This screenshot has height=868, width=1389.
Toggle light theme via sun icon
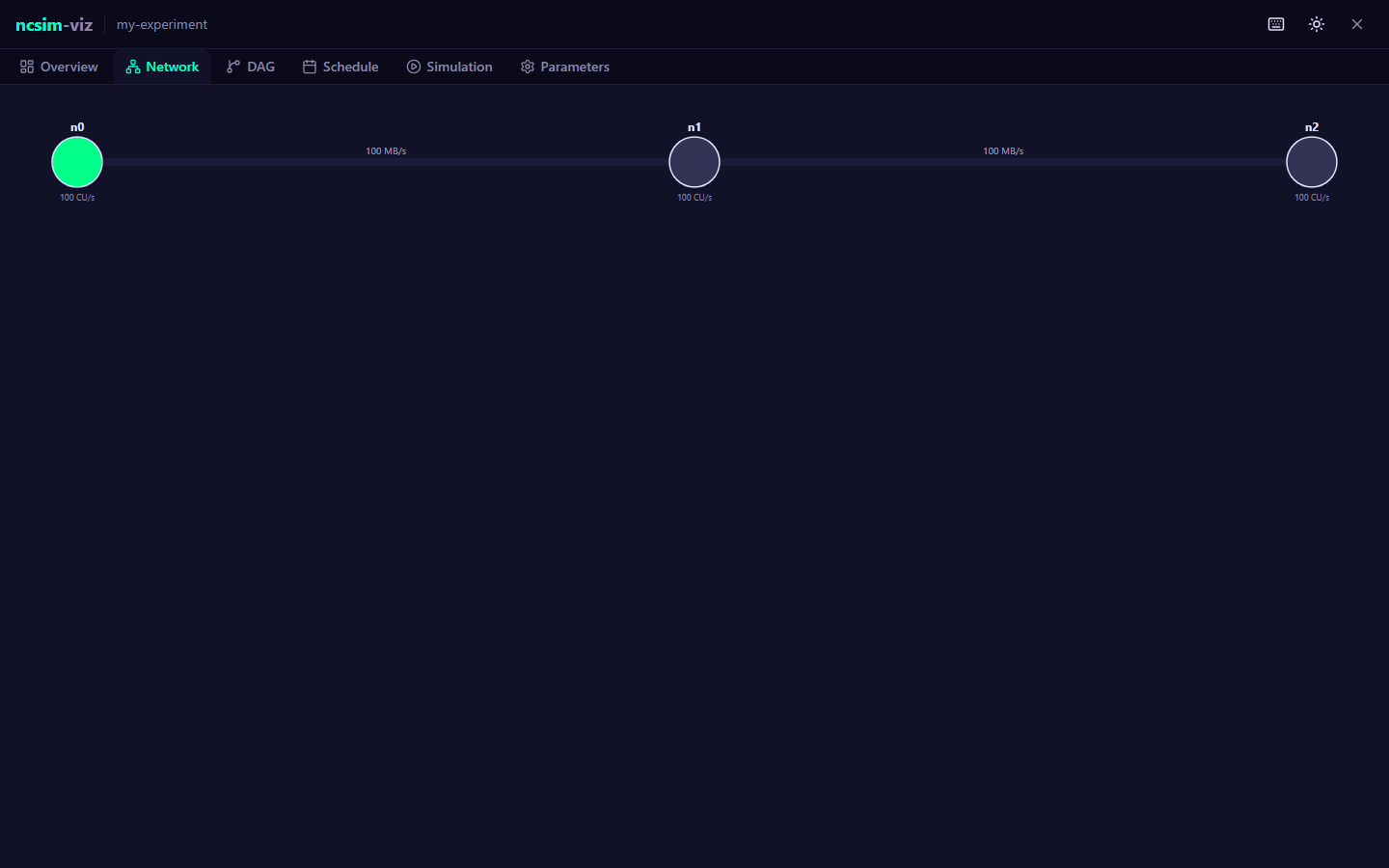tap(1317, 24)
